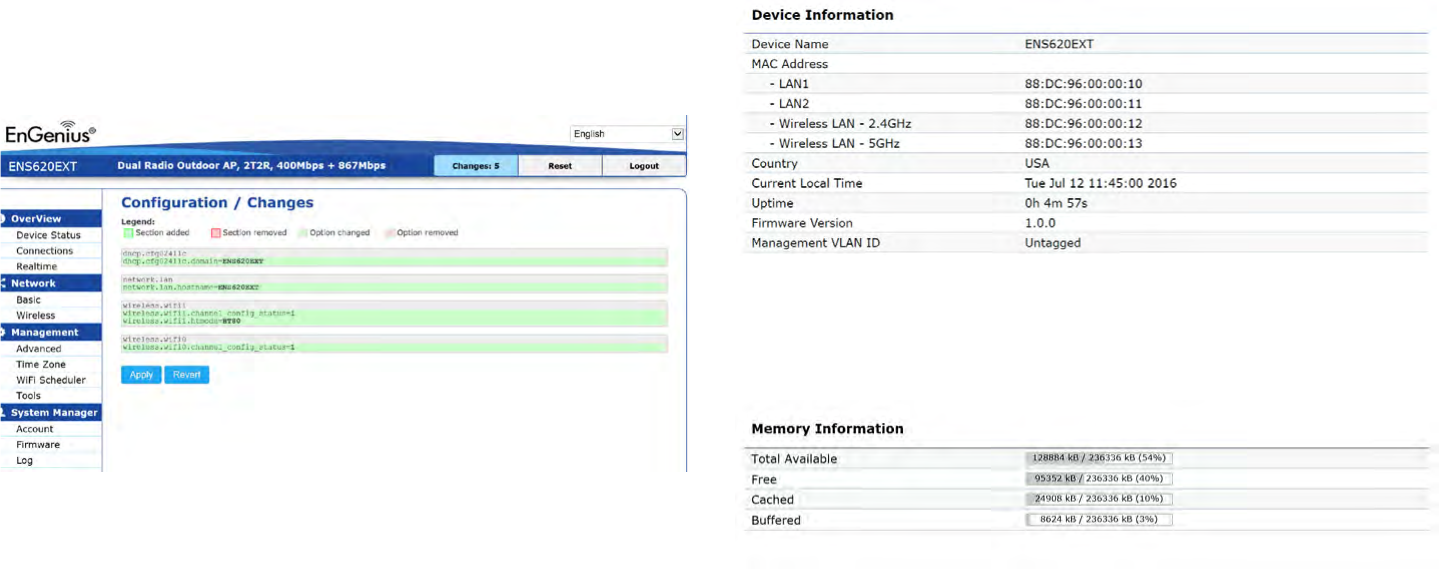
Task: Open Device Status in the sidebar
Action: pos(48,235)
